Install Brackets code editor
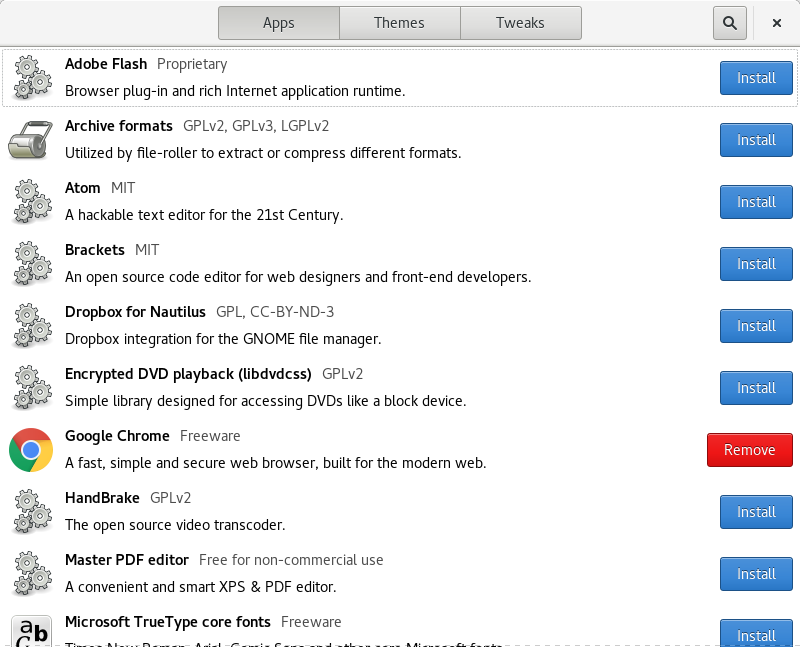Viewport: 800px width, 647px height. [x=756, y=264]
